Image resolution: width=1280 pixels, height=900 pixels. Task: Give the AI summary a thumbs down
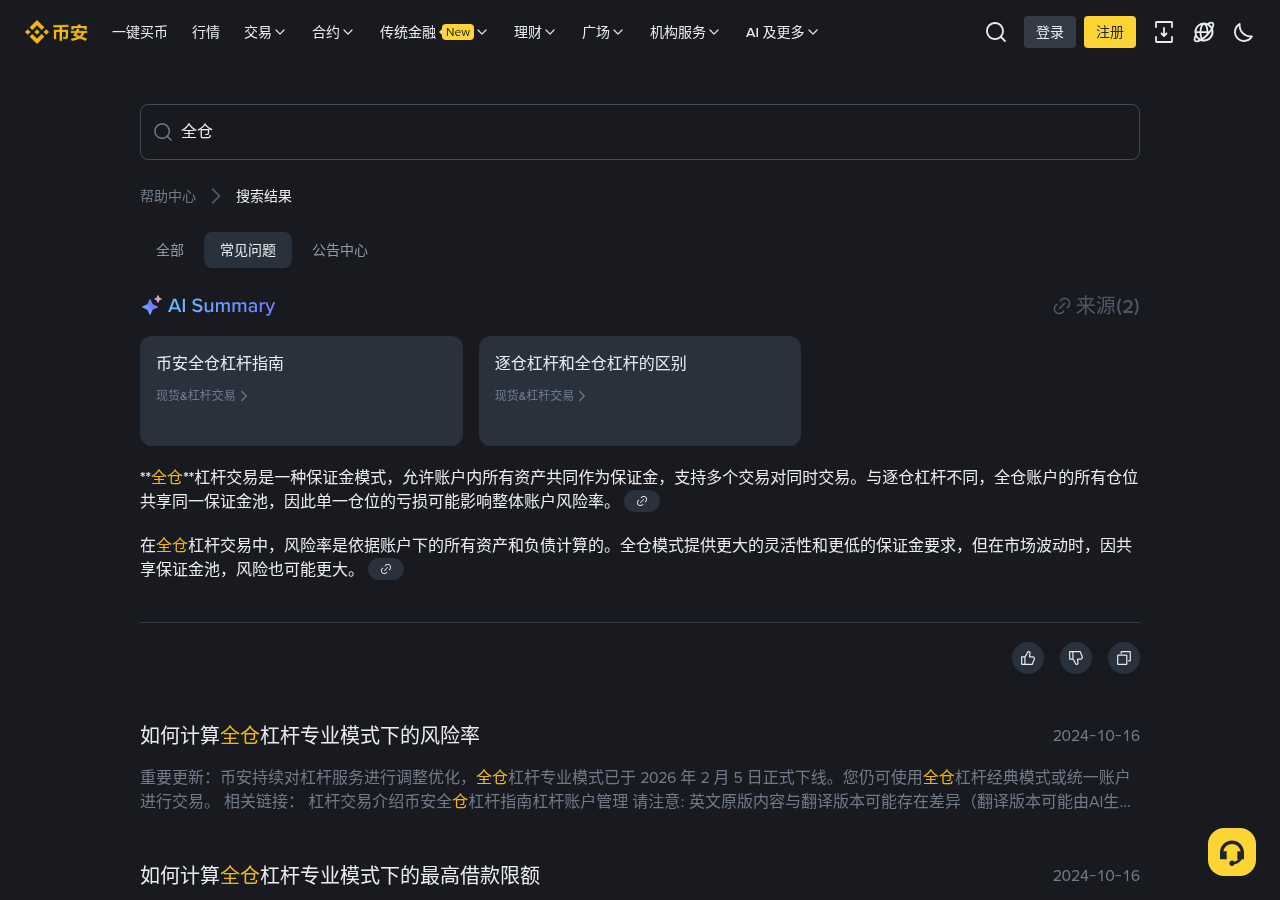pos(1076,658)
